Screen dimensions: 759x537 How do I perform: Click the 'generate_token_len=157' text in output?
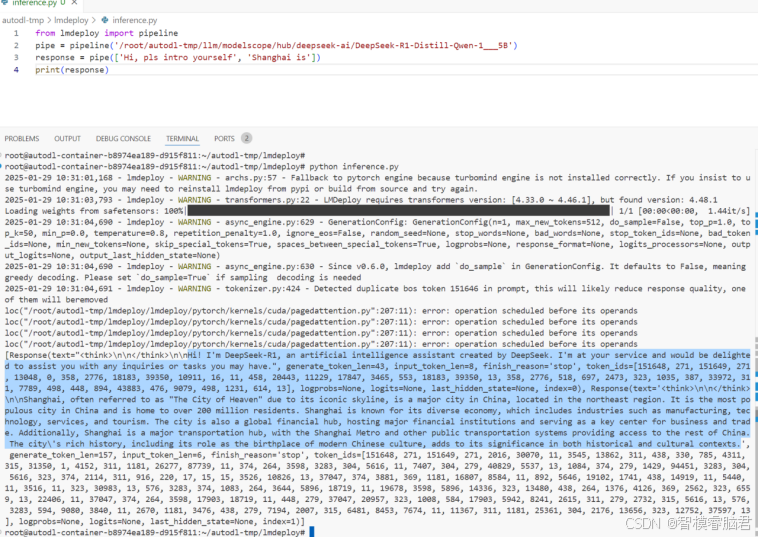(61, 455)
